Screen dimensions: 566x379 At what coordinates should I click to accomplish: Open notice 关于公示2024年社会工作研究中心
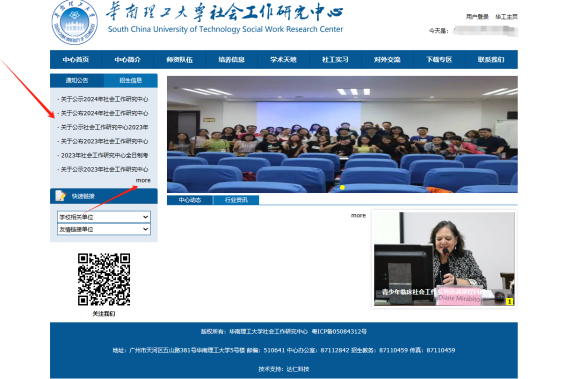104,99
